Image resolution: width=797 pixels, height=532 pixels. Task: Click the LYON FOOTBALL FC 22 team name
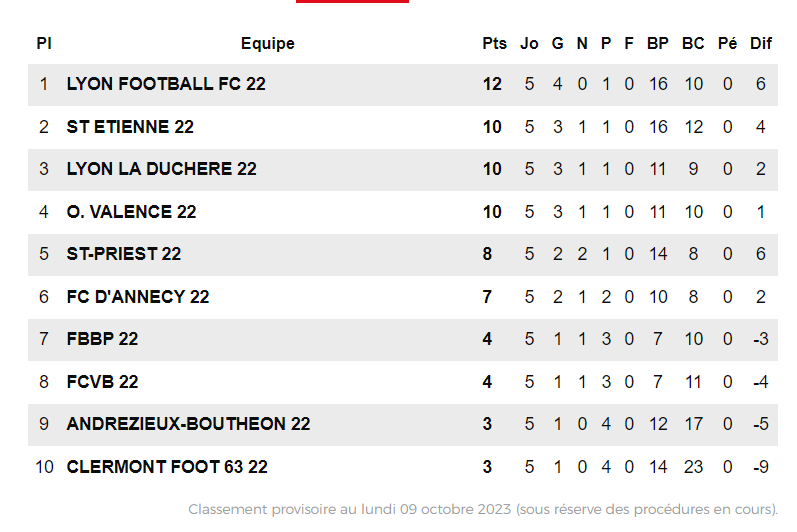pos(166,84)
